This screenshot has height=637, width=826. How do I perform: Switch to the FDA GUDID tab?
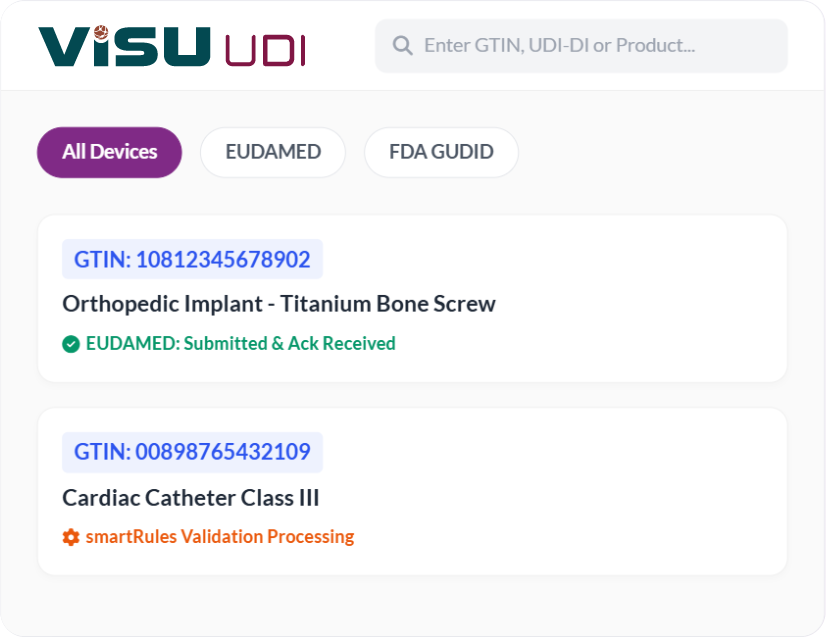pos(441,152)
